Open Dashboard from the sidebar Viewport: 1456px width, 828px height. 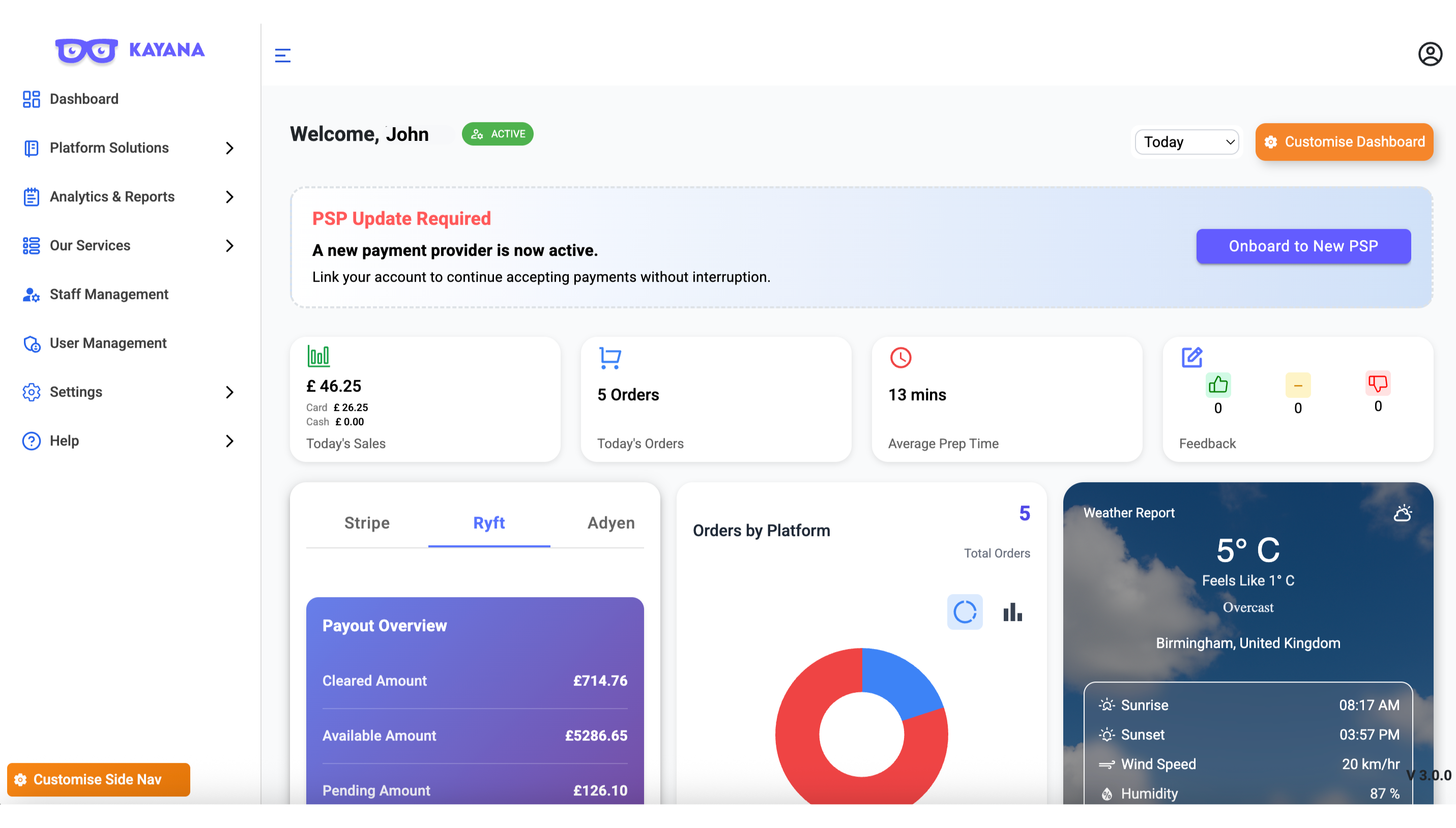83,99
